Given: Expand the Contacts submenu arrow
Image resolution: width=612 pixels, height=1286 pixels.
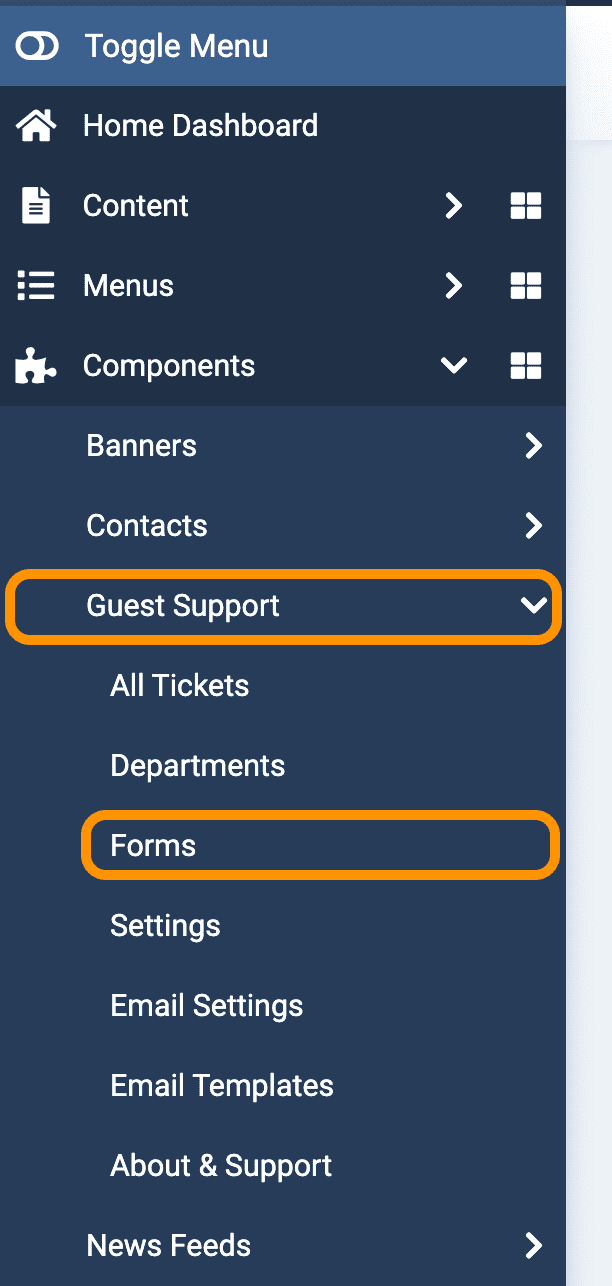Looking at the screenshot, I should click(534, 526).
